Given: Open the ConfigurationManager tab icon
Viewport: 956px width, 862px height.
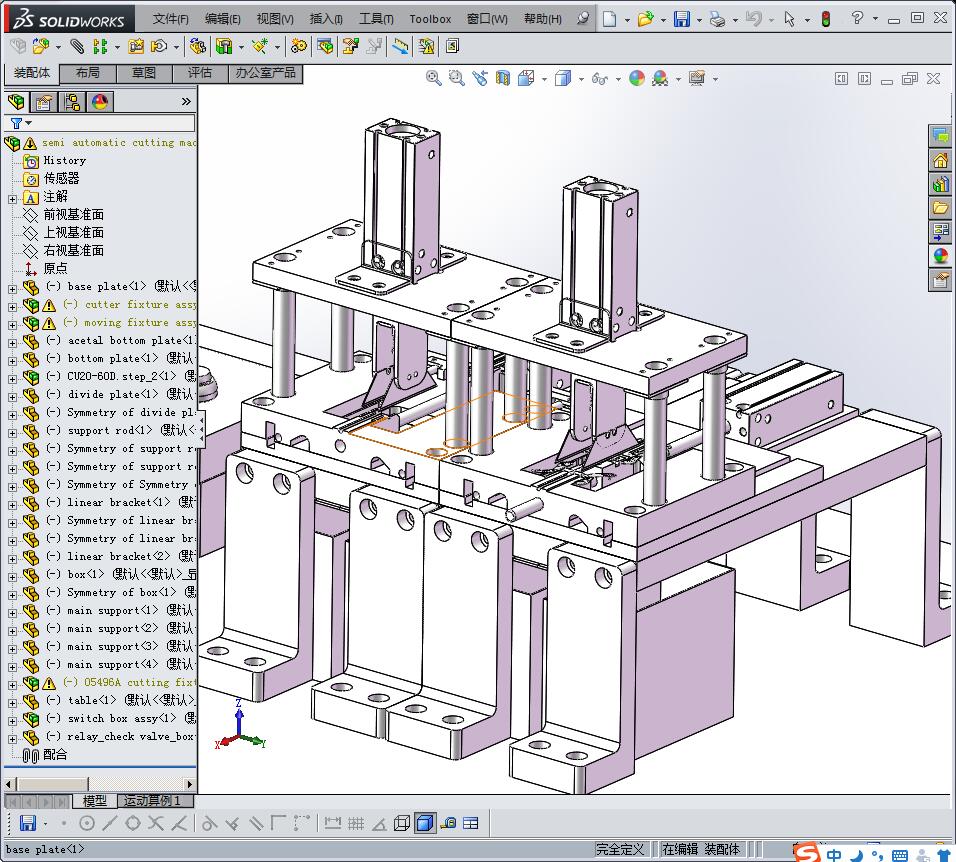Looking at the screenshot, I should click(72, 102).
